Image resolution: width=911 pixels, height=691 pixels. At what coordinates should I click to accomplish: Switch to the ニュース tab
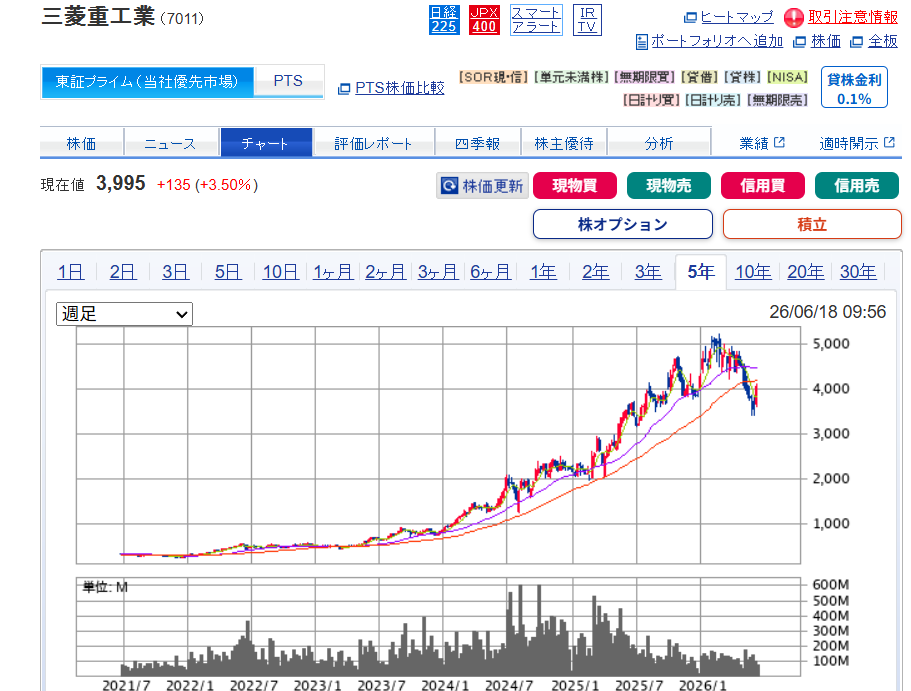[x=171, y=142]
